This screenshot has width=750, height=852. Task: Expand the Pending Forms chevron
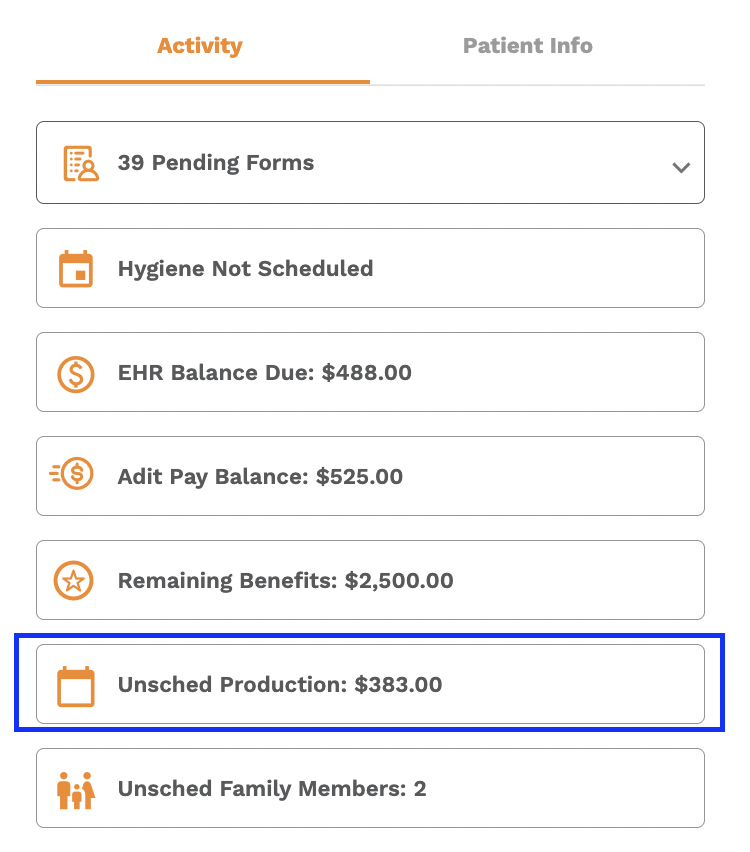coord(681,167)
